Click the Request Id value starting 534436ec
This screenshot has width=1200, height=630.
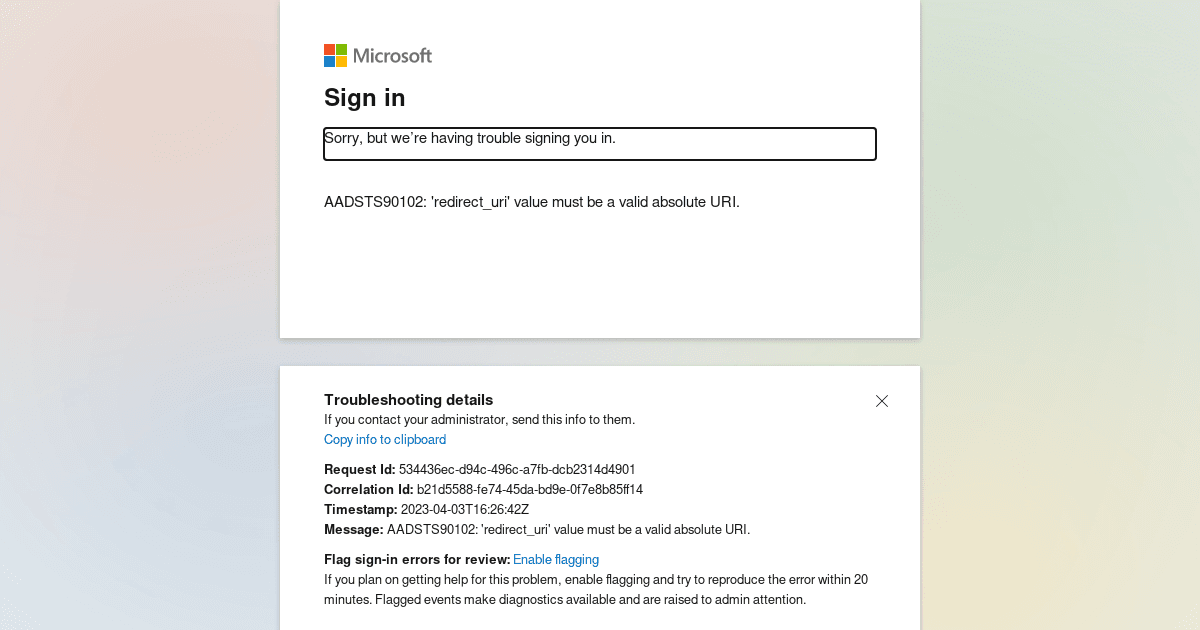pos(517,470)
